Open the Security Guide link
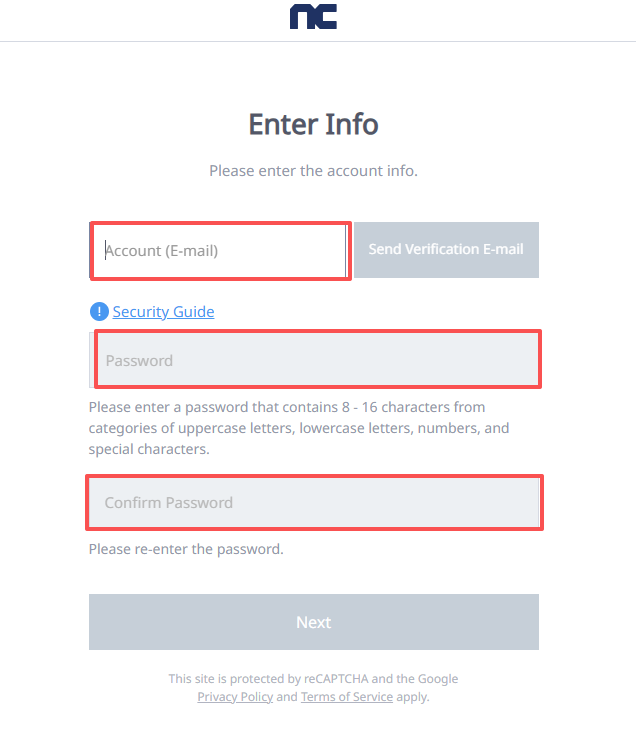This screenshot has height=756, width=636. 163,311
